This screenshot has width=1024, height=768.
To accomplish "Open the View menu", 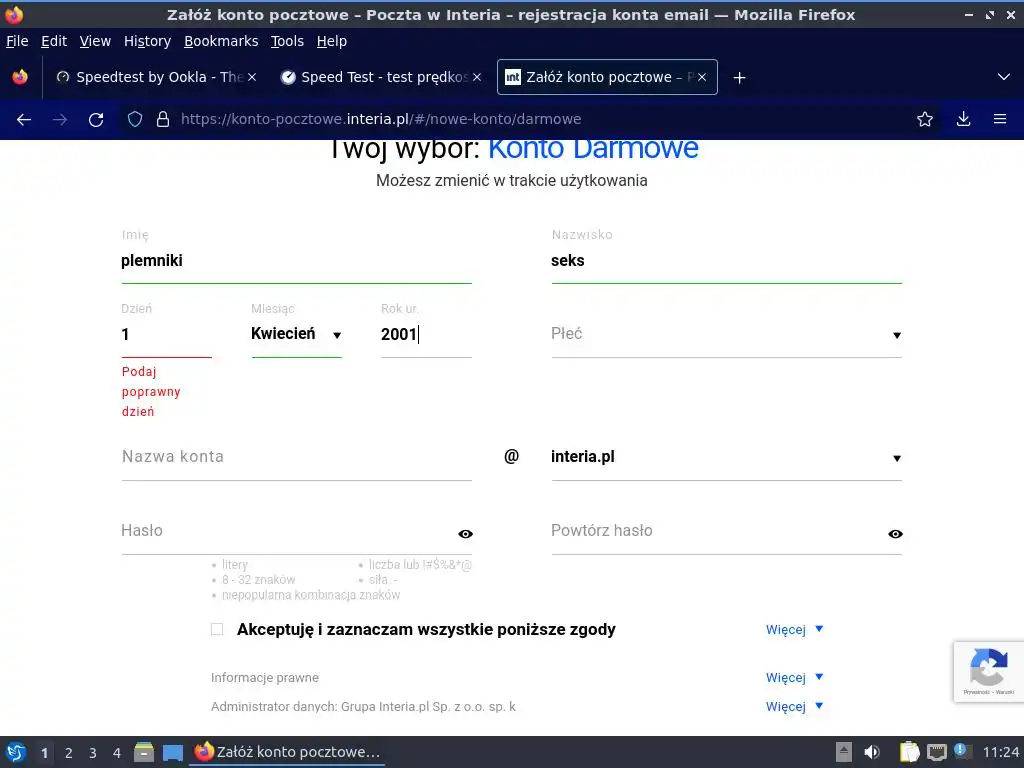I will 95,41.
